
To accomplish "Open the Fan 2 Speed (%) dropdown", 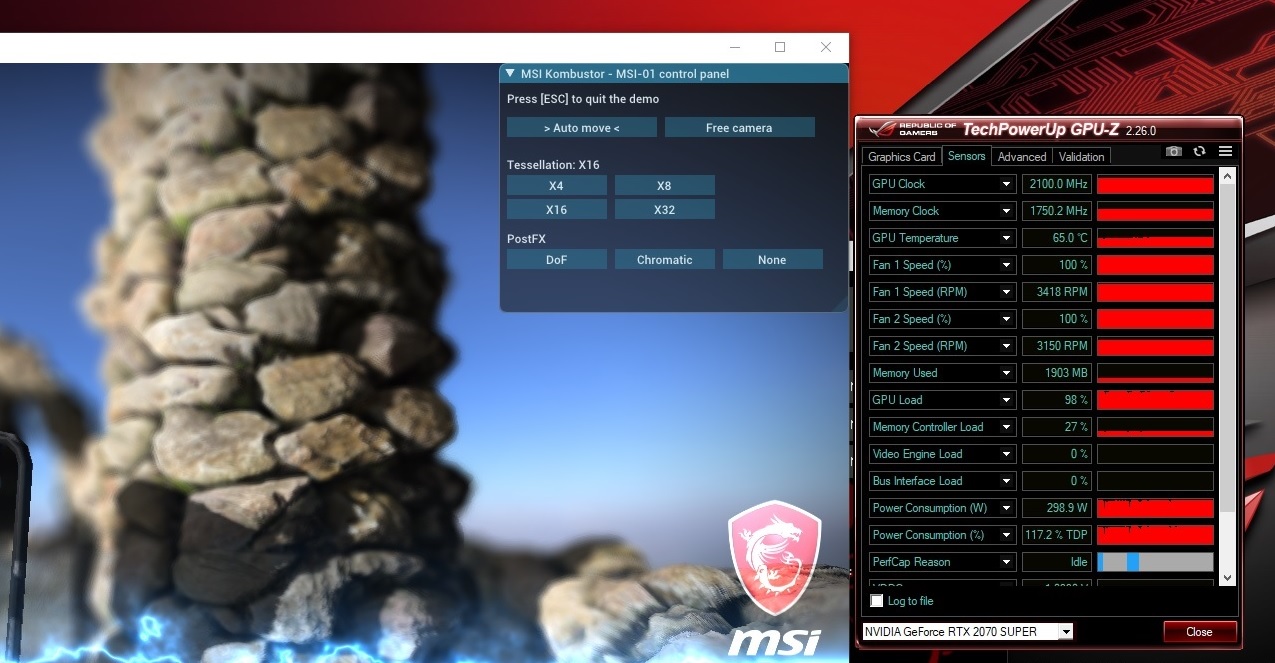I will pos(1007,319).
